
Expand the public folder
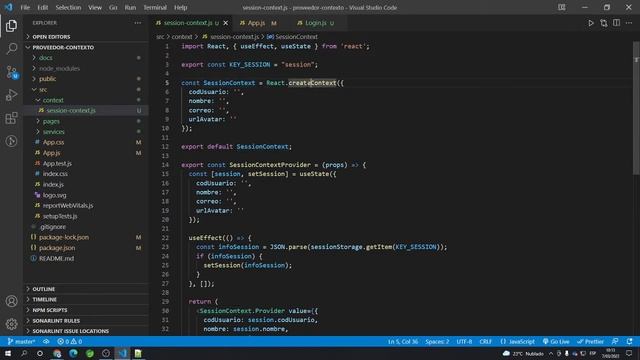pos(86,79)
